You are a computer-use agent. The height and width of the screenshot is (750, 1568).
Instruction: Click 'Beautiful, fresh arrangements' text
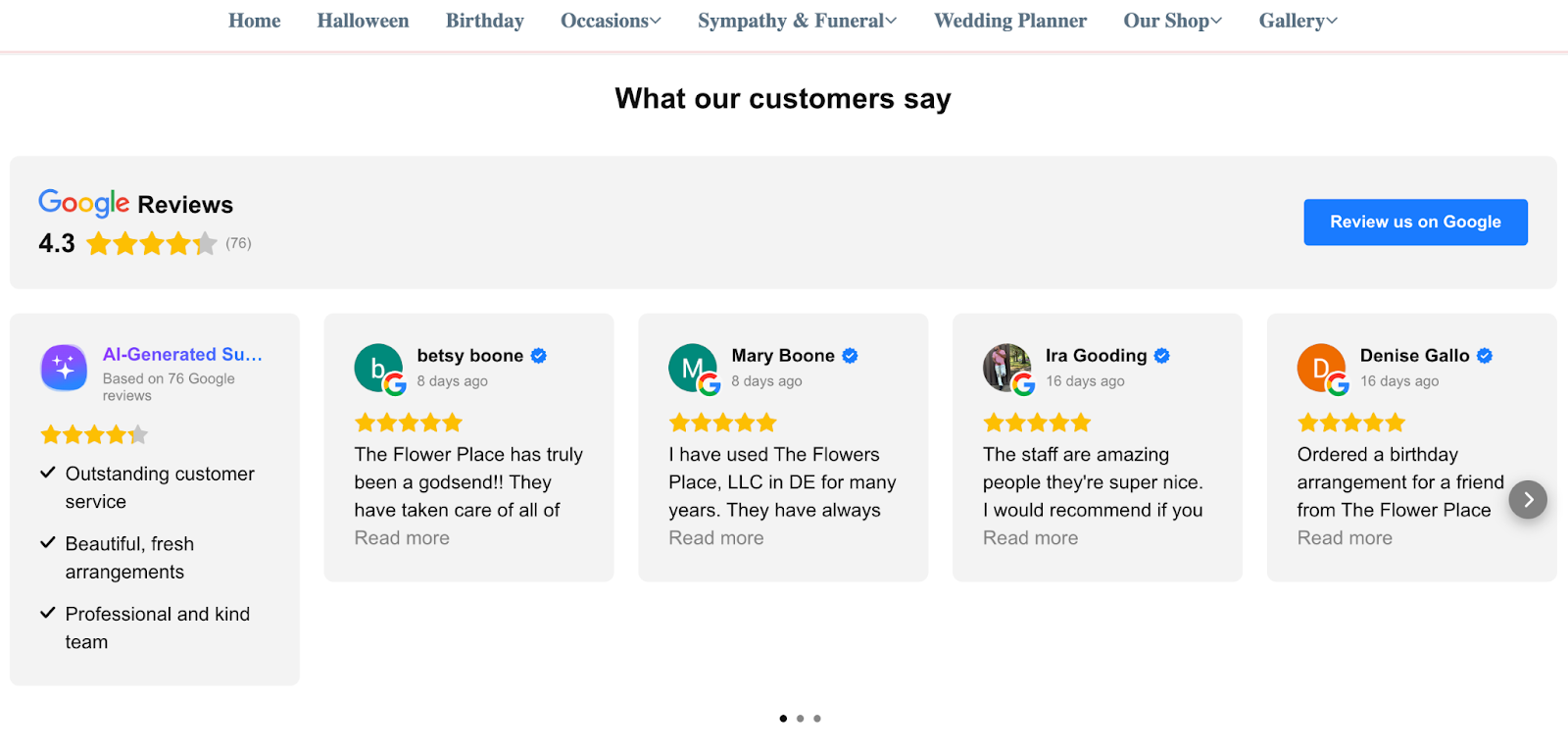[x=129, y=558]
